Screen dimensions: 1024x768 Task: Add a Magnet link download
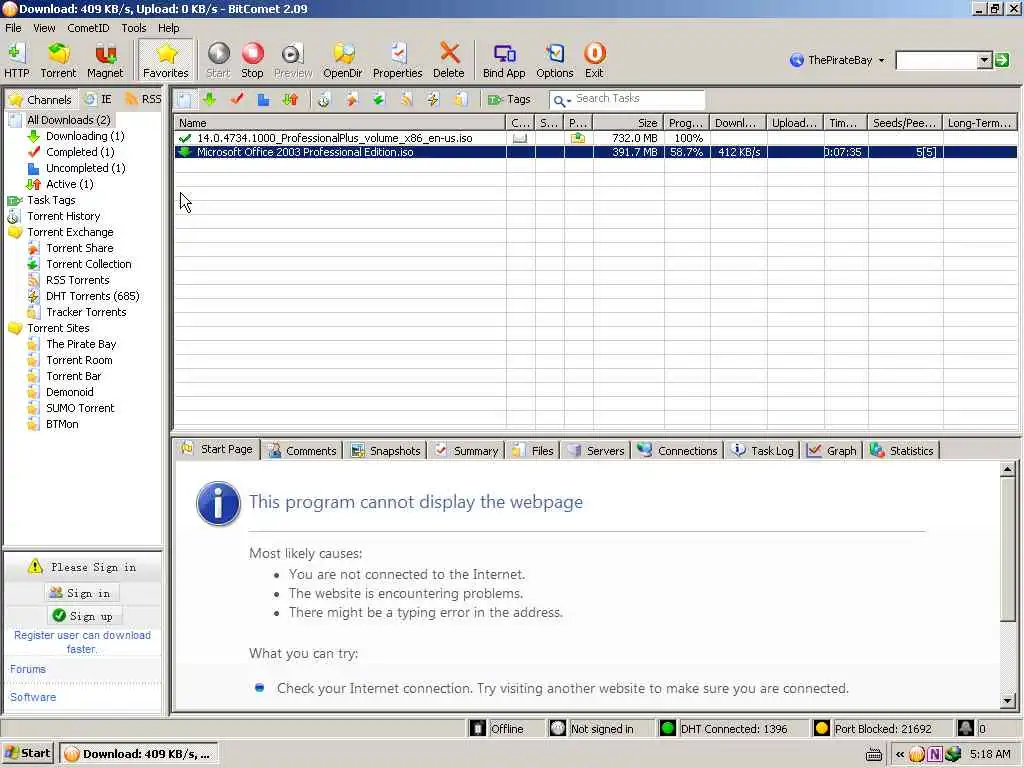pos(104,60)
